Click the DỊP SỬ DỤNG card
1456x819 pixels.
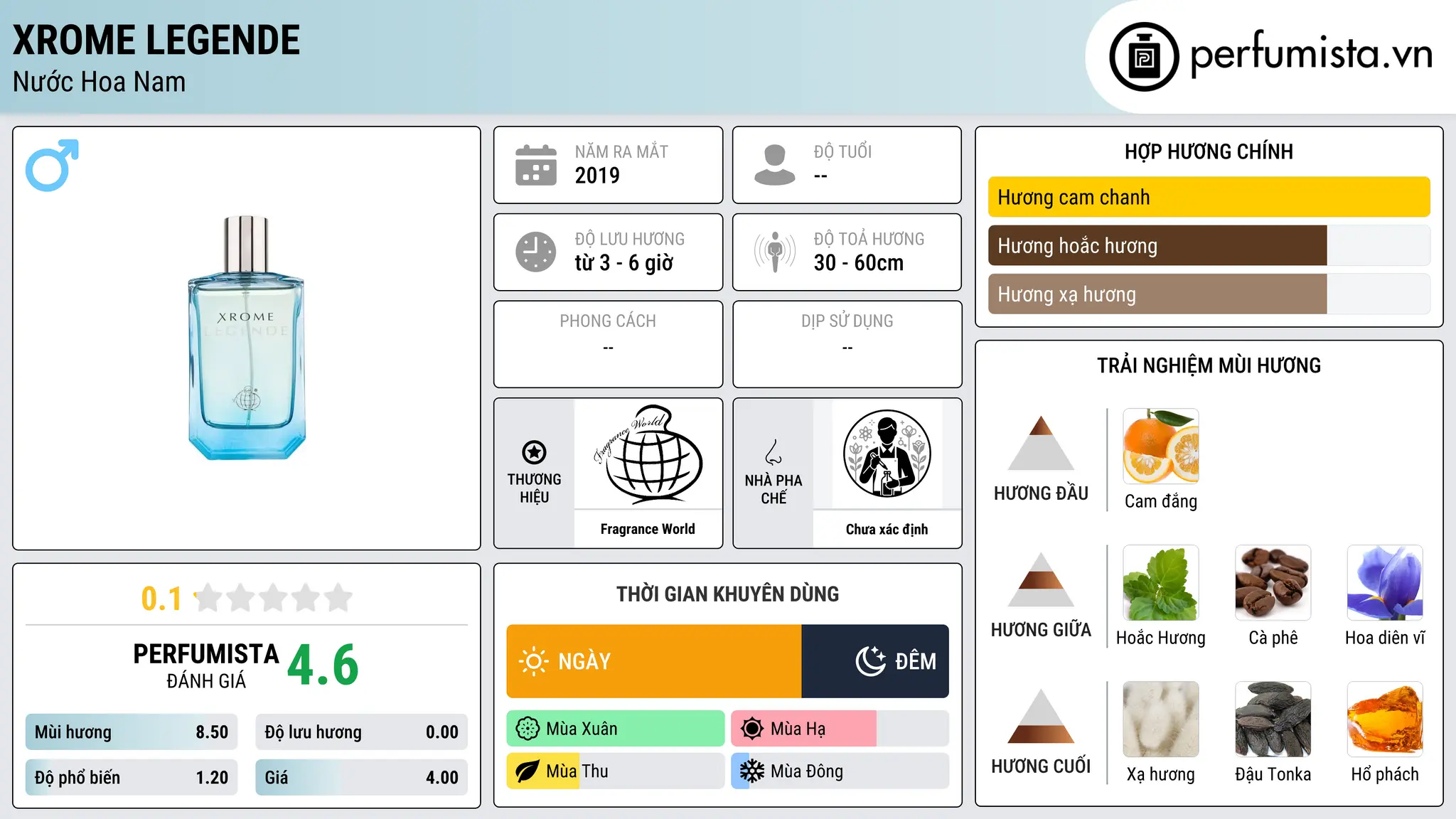click(x=847, y=344)
